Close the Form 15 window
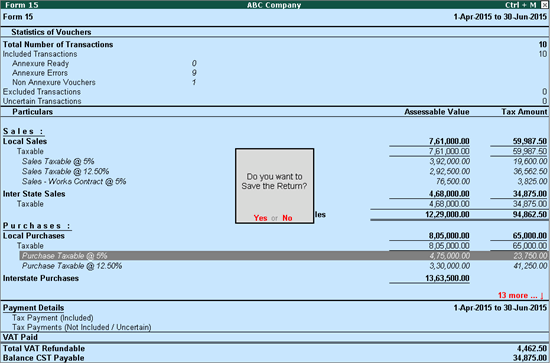The height and width of the screenshot is (363, 550). [544, 5]
